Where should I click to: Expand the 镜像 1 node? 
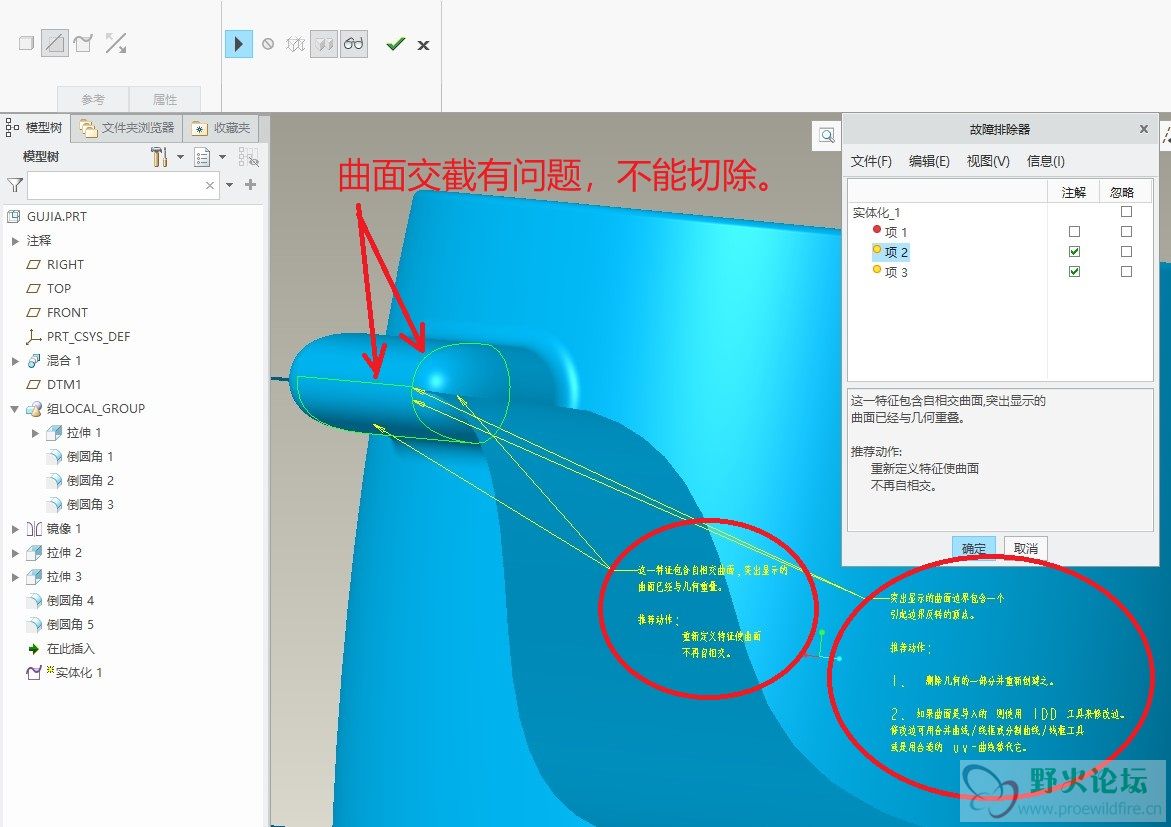(15, 529)
